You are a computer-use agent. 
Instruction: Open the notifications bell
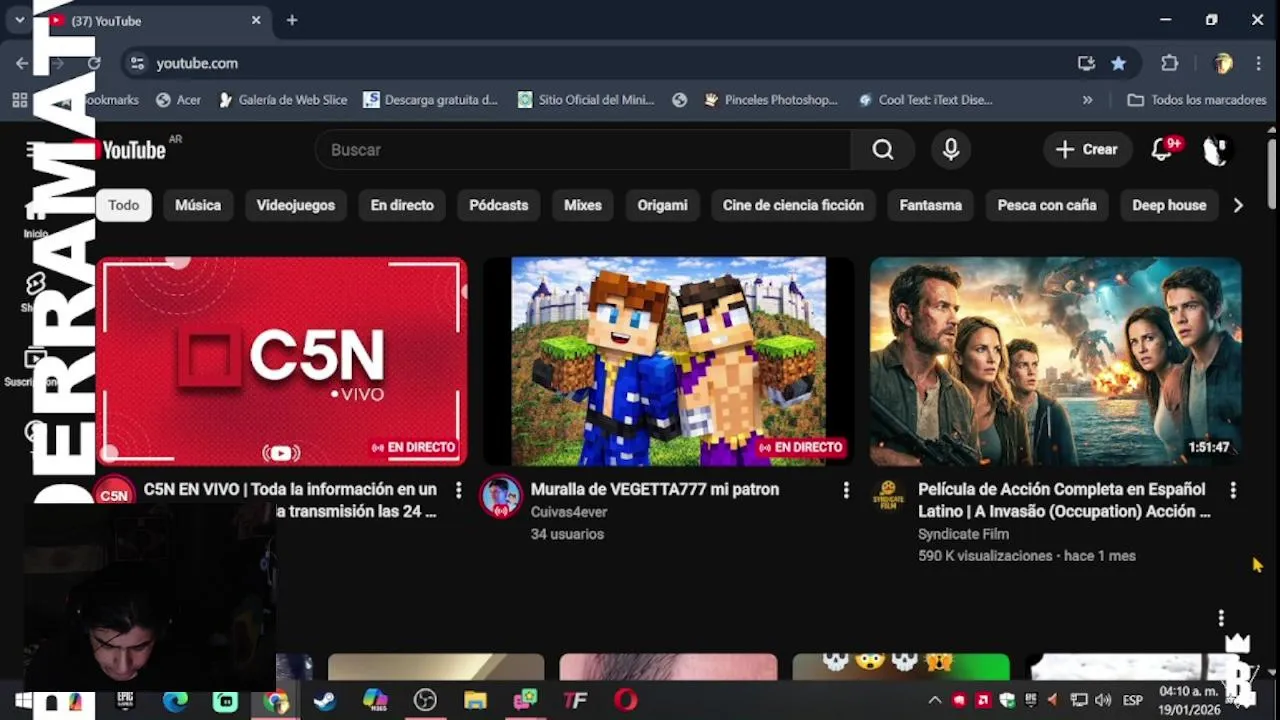1161,150
